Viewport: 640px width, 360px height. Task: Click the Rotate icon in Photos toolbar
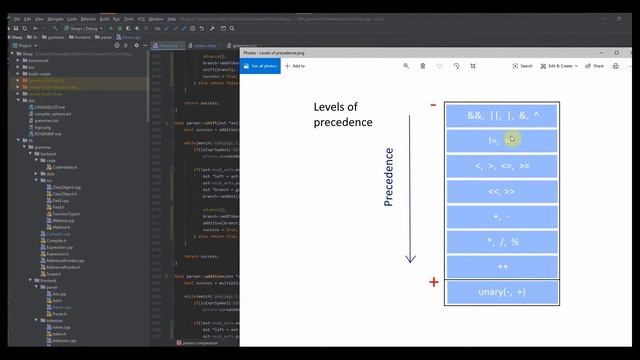coord(456,66)
